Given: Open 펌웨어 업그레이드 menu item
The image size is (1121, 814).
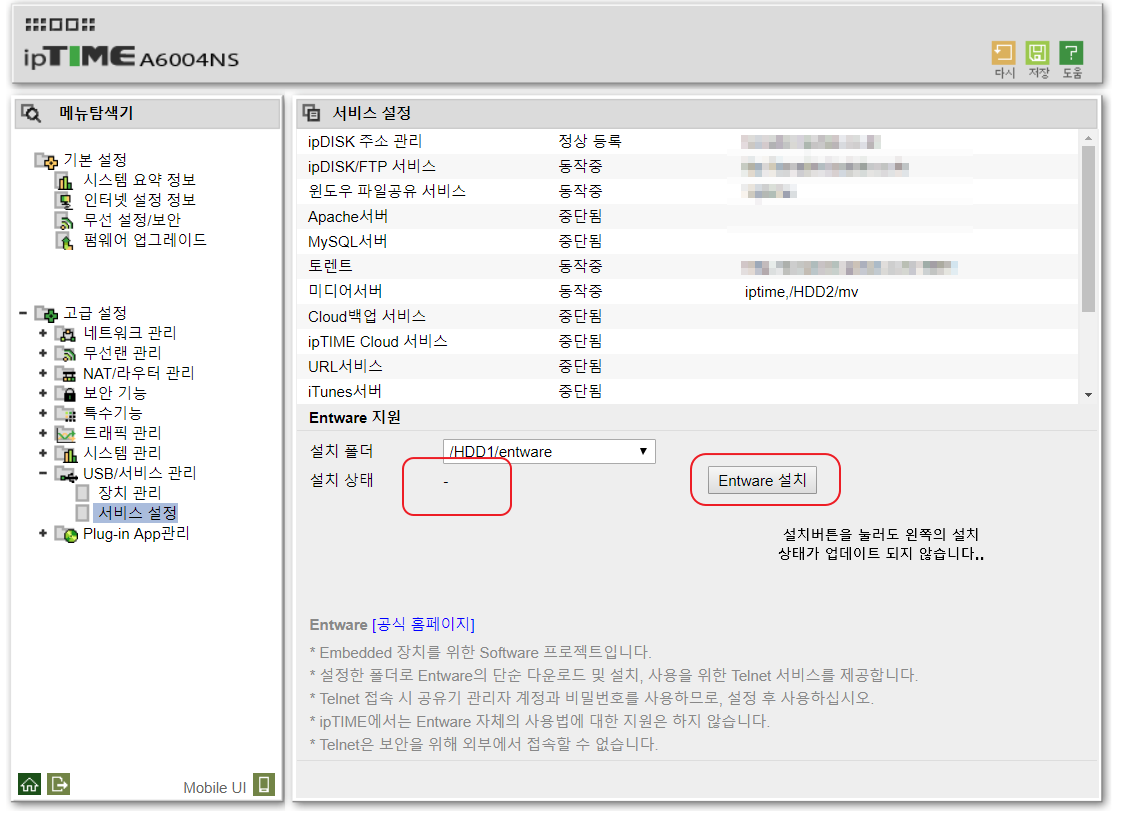Looking at the screenshot, I should click(x=145, y=240).
